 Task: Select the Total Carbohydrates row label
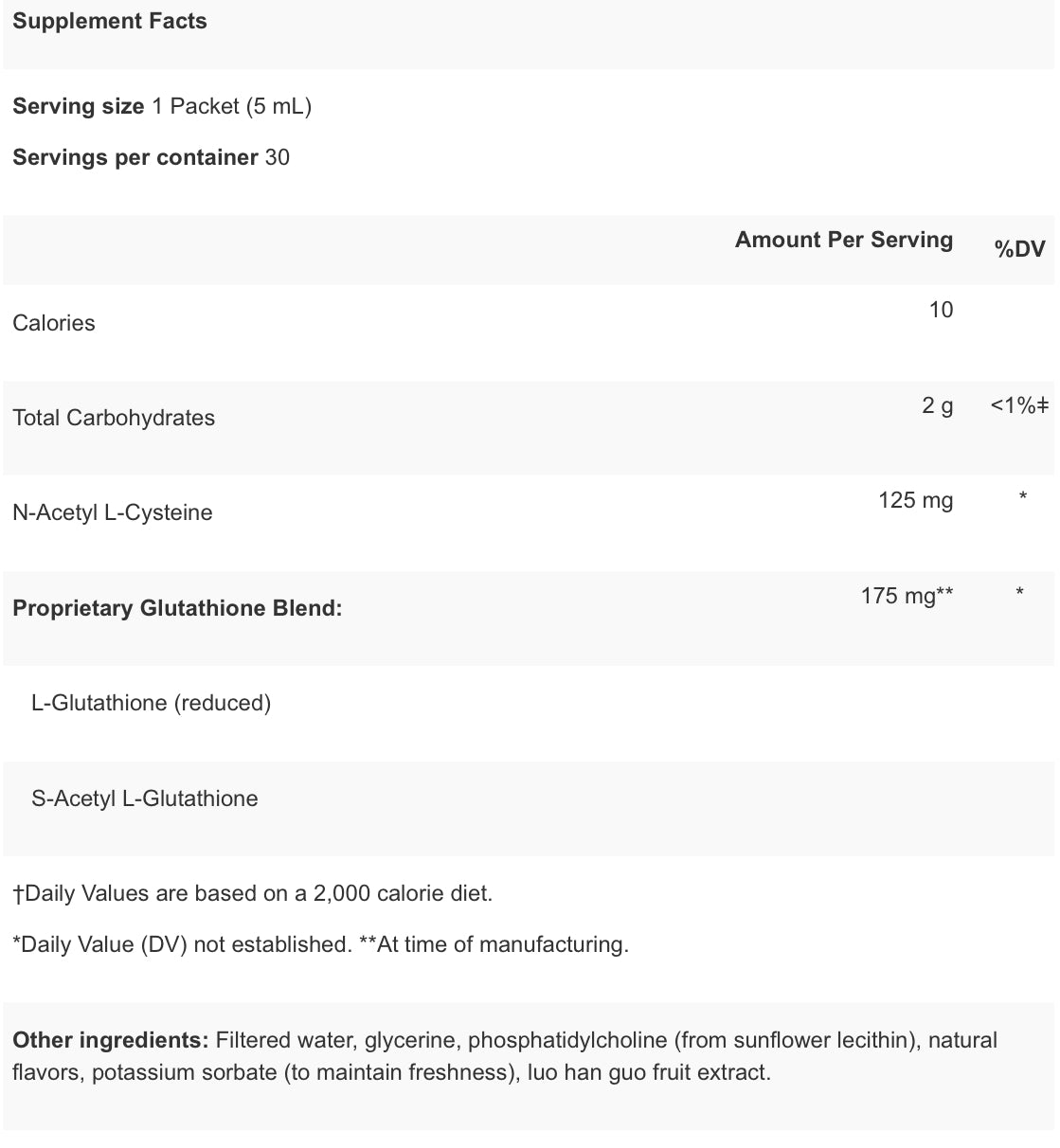click(114, 418)
